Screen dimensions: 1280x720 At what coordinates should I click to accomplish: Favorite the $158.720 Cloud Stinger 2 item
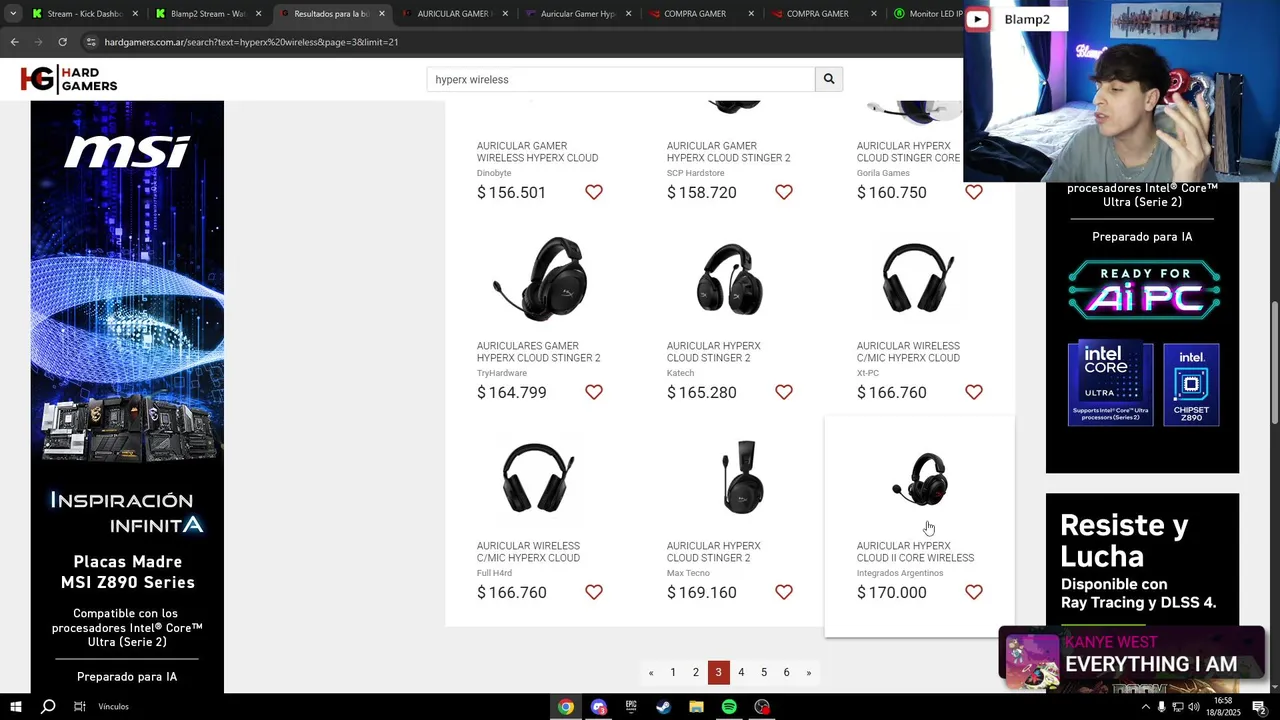(x=784, y=192)
